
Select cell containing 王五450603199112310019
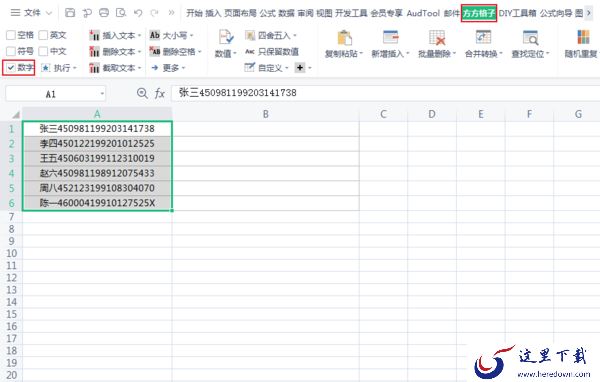click(x=97, y=158)
